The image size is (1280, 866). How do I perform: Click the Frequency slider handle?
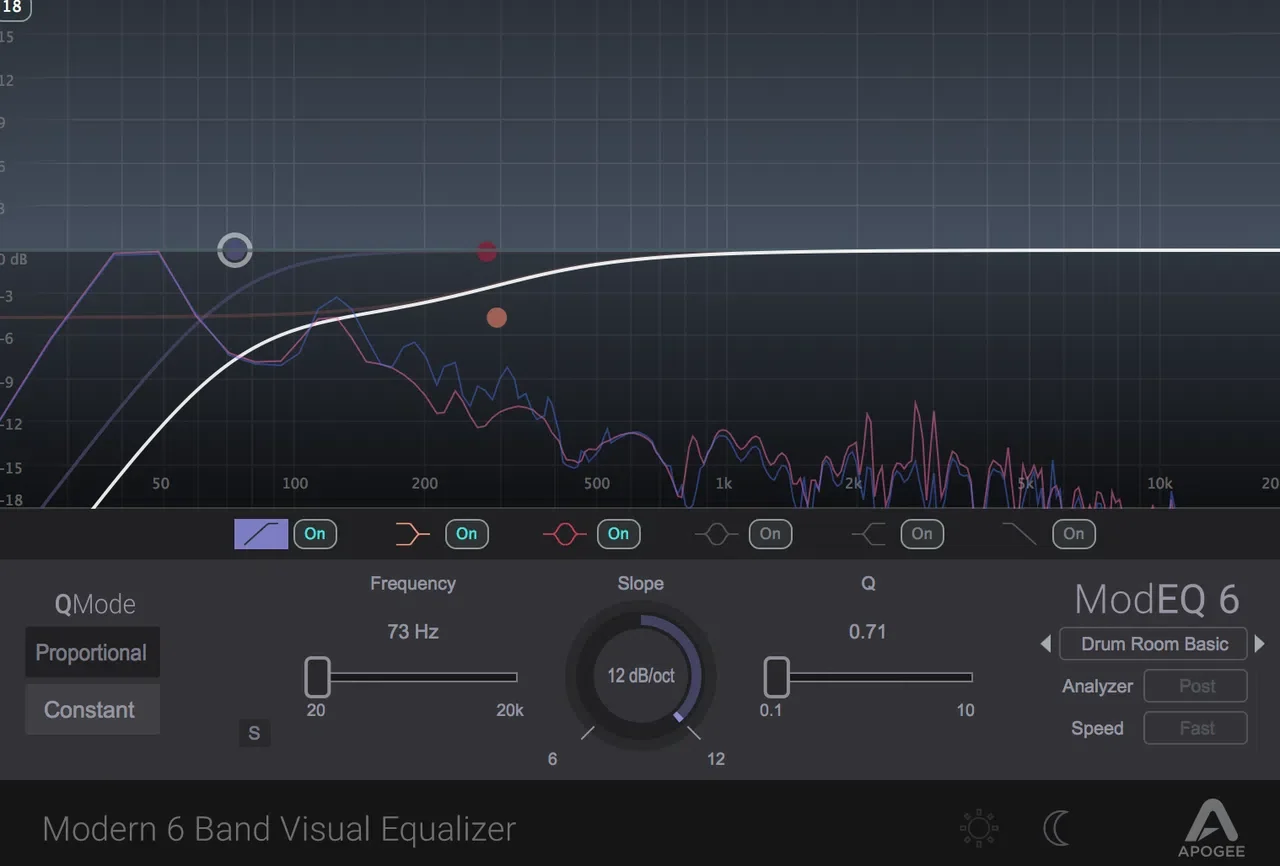[x=317, y=677]
